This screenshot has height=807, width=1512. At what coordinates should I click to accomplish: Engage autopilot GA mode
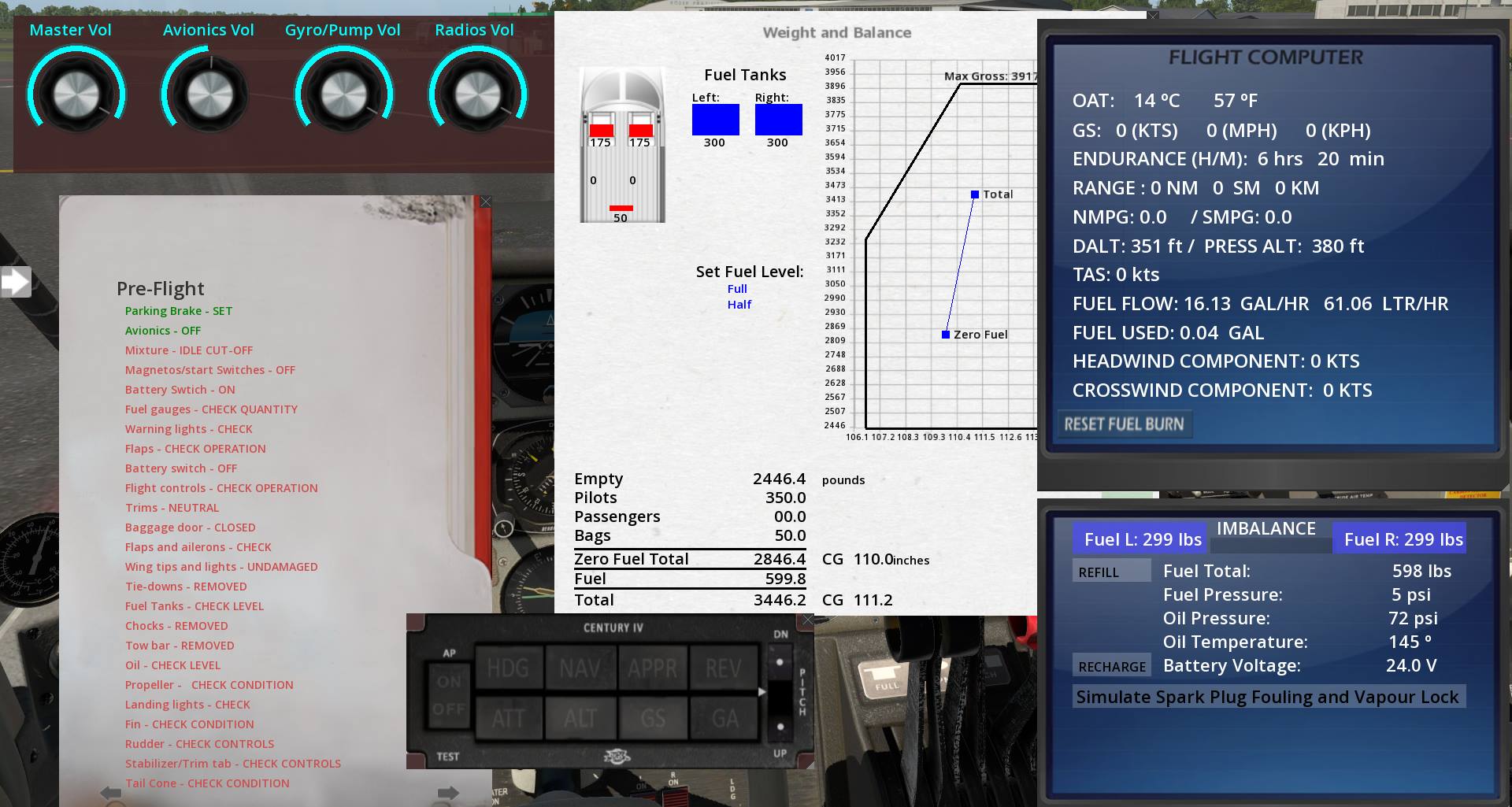pos(724,718)
